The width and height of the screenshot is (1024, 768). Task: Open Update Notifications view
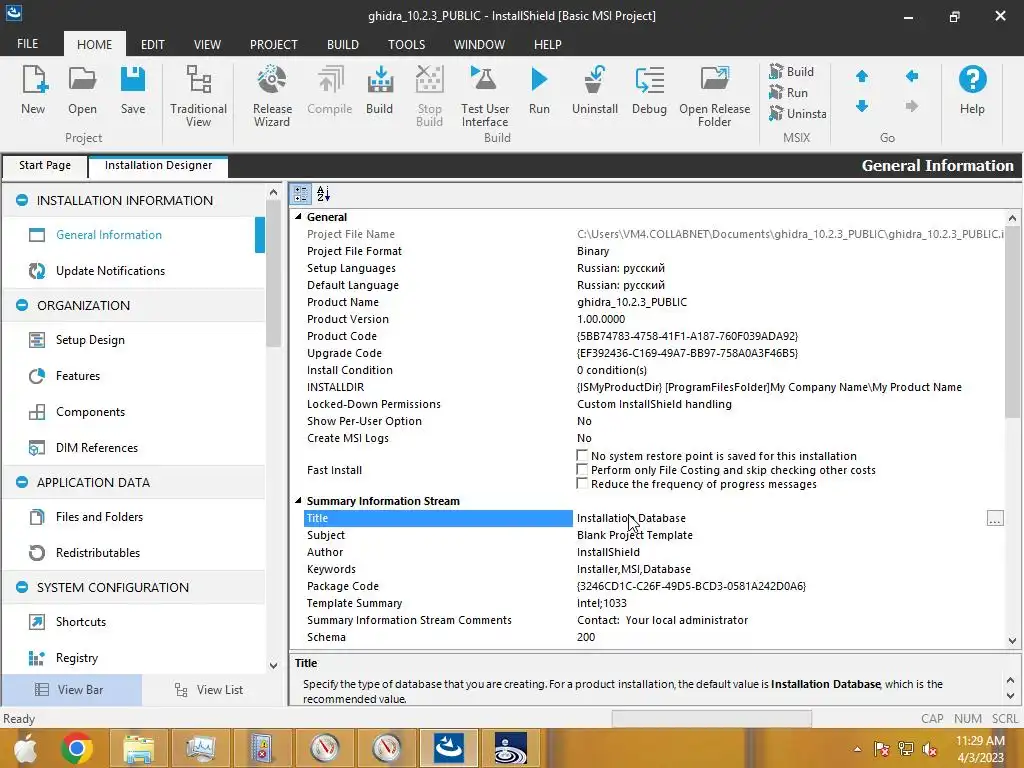click(110, 271)
